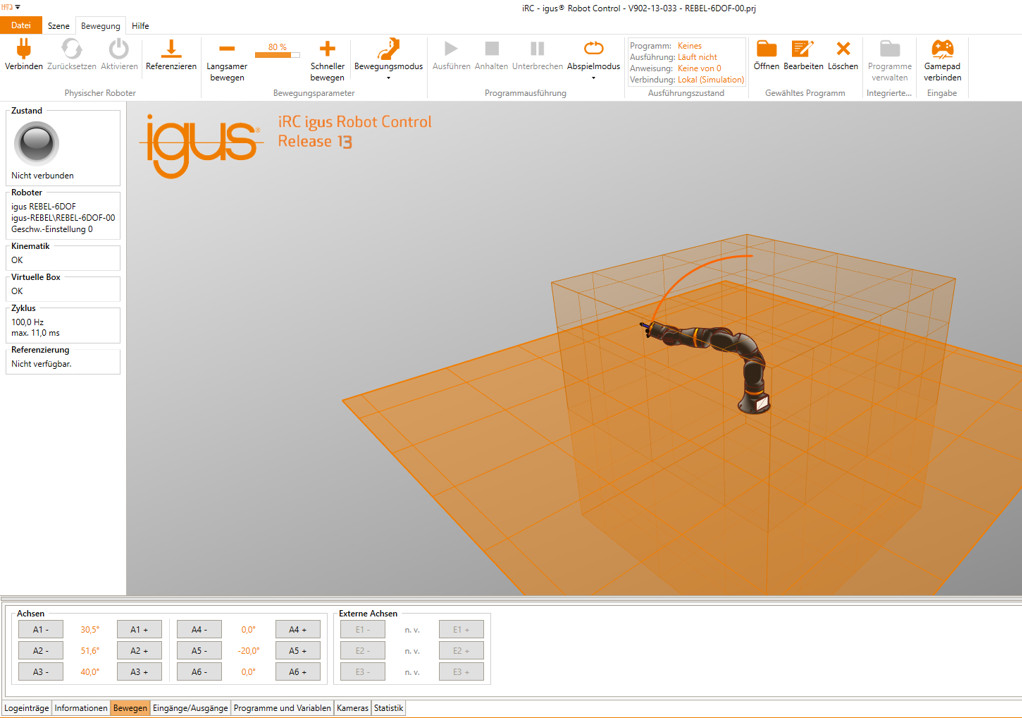The image size is (1022, 718).
Task: Click the Nicht verbunden status indicator
Action: (x=36, y=143)
